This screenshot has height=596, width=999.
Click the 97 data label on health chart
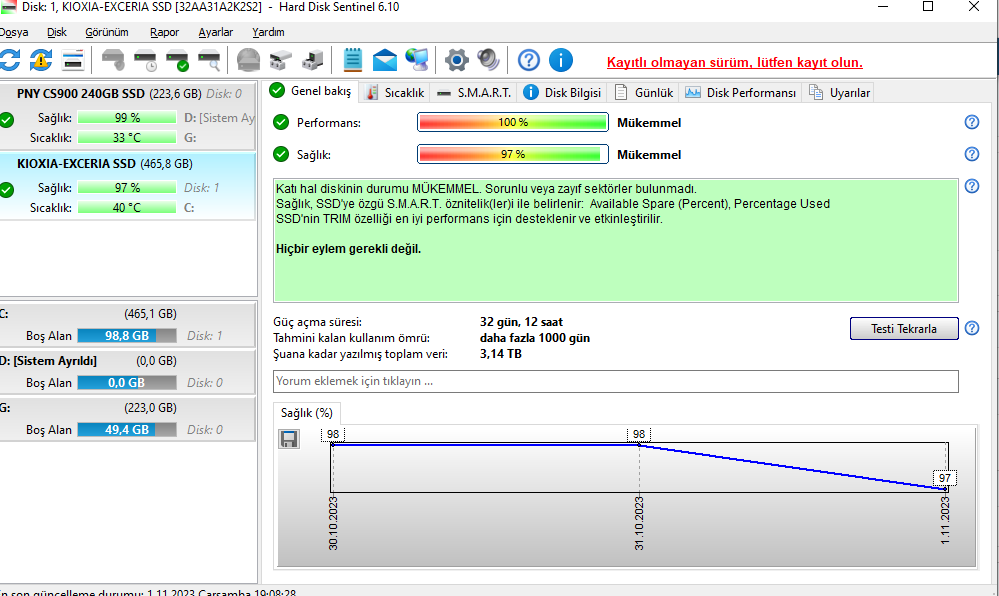(x=945, y=478)
